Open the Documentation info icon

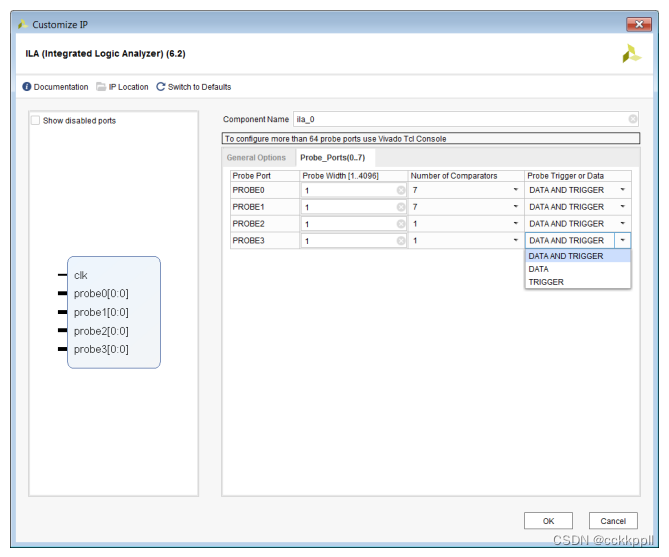[26, 87]
